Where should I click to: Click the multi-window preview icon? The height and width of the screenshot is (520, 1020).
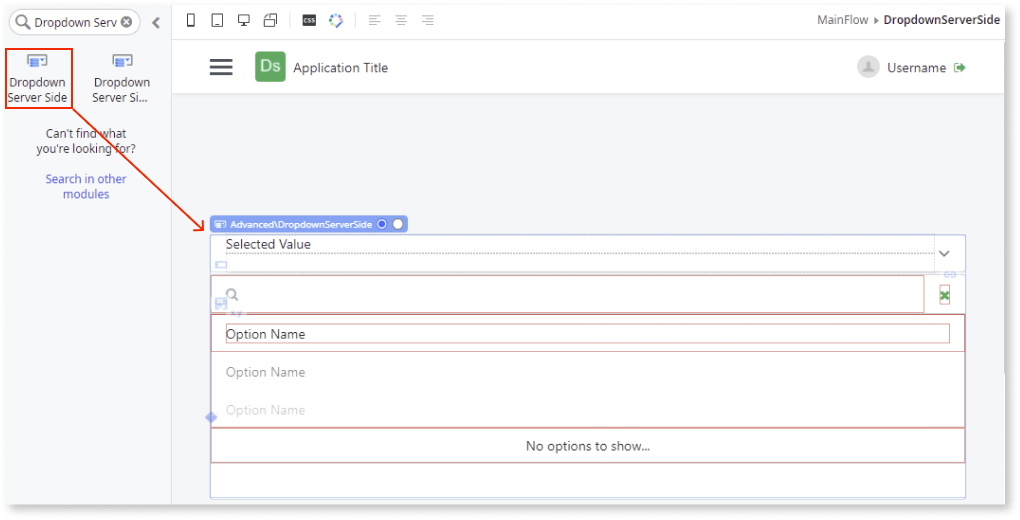(270, 20)
